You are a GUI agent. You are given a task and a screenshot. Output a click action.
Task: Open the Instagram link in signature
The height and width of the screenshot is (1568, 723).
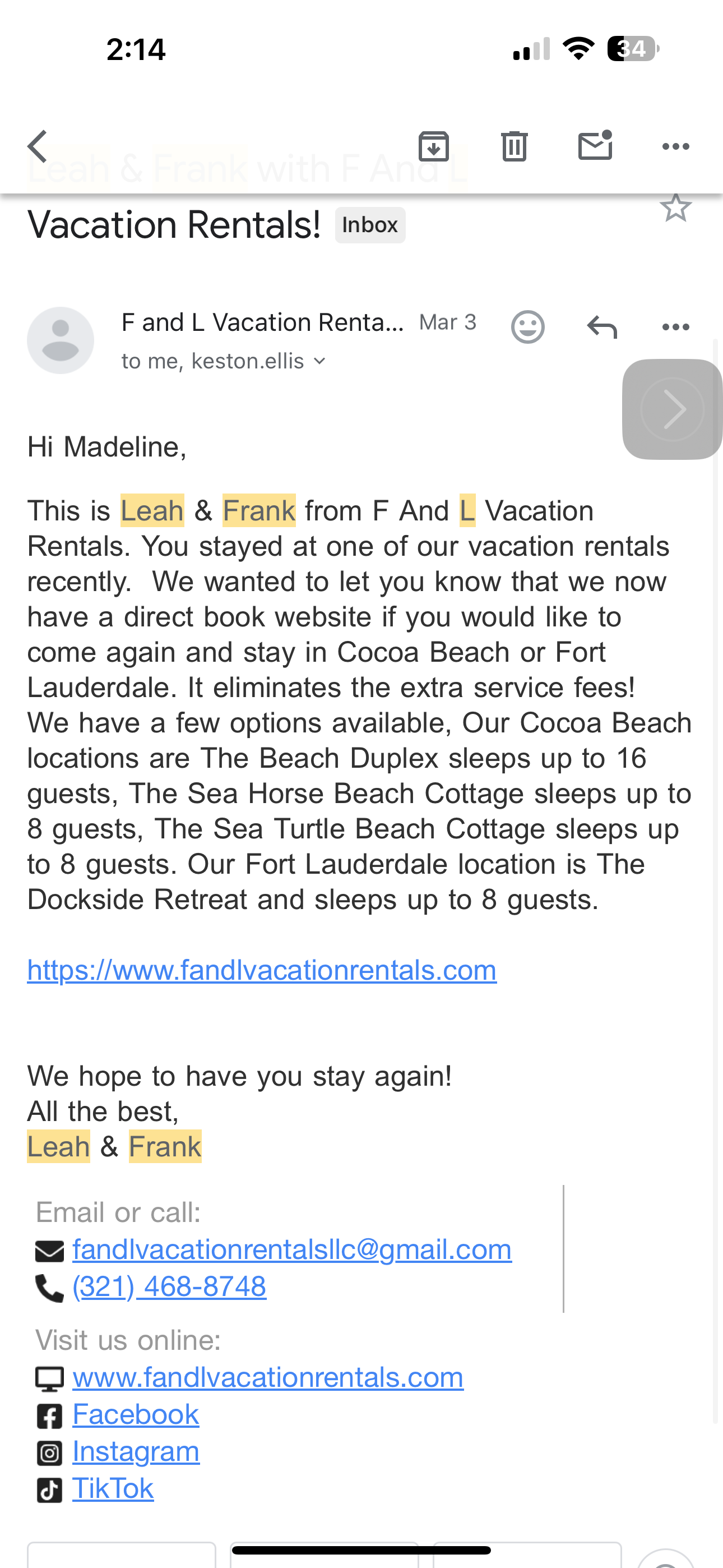136,1451
